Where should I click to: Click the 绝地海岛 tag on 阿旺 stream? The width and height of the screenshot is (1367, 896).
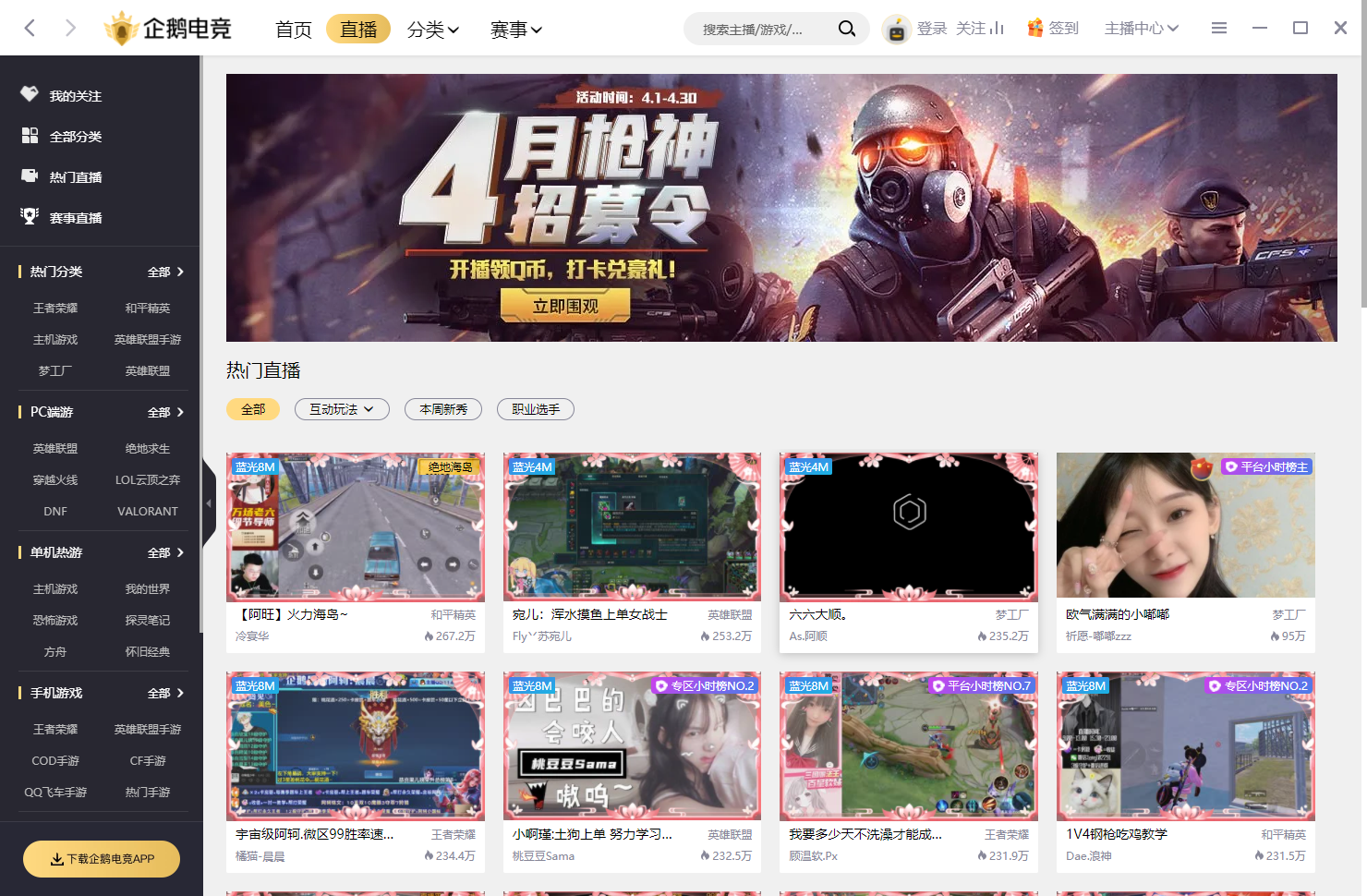click(x=450, y=467)
